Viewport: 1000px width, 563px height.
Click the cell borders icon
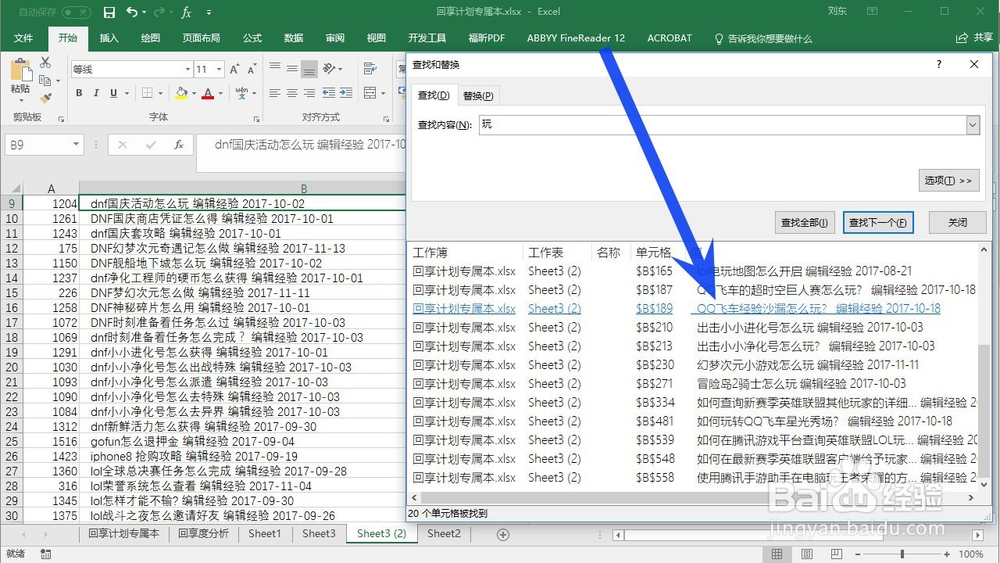pos(147,93)
